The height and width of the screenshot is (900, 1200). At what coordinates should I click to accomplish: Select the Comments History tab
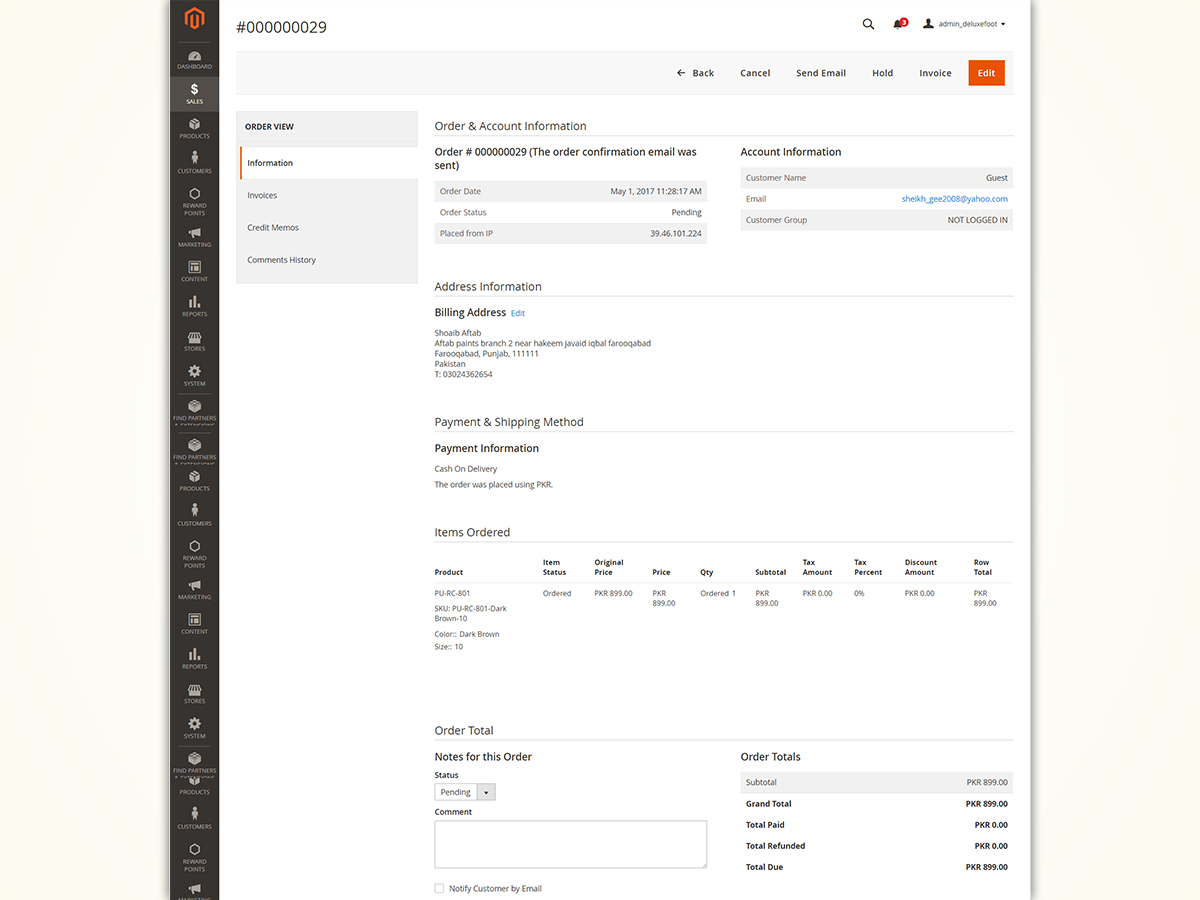[281, 260]
